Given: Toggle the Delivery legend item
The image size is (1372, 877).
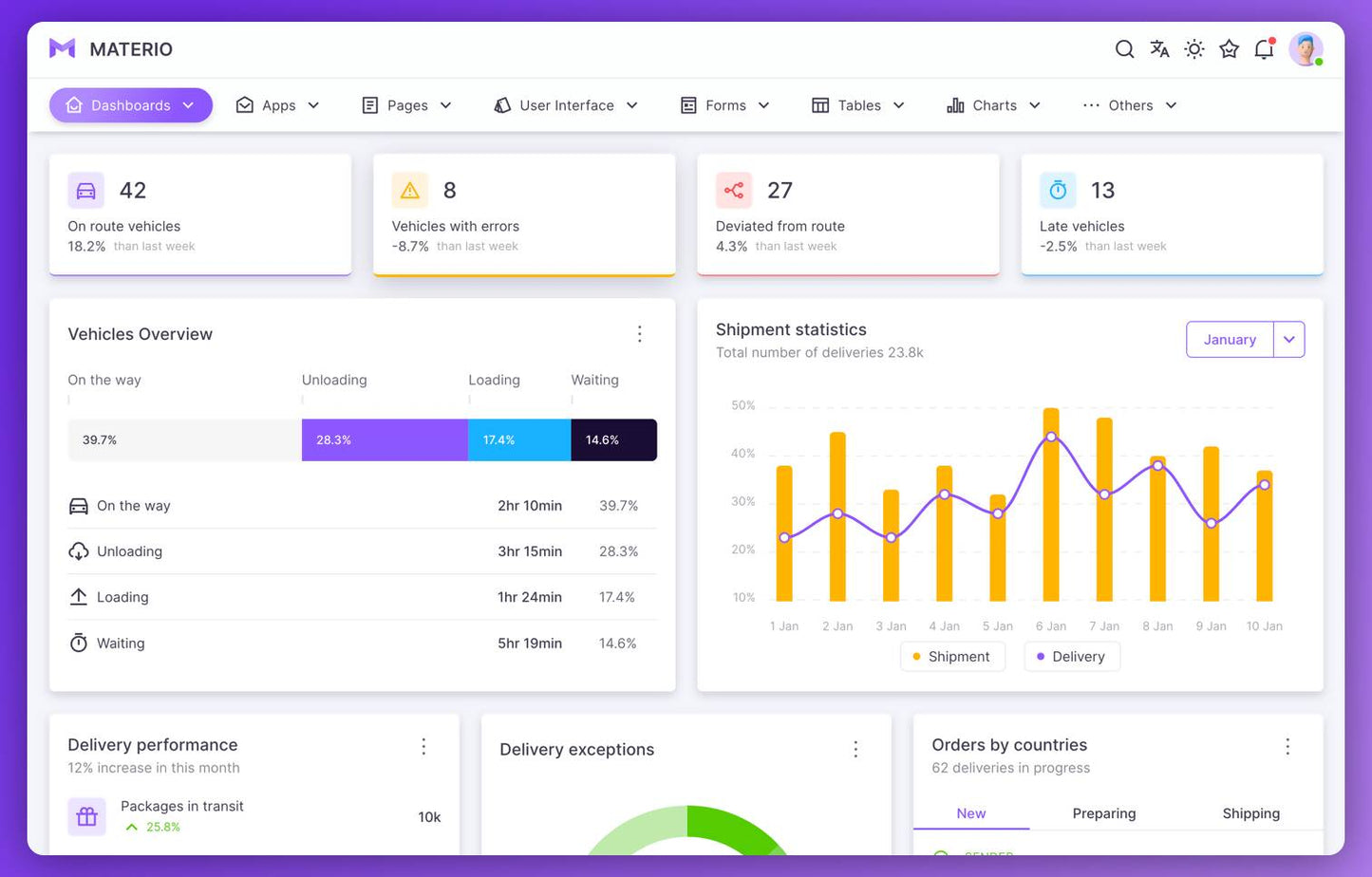Looking at the screenshot, I should pos(1072,657).
